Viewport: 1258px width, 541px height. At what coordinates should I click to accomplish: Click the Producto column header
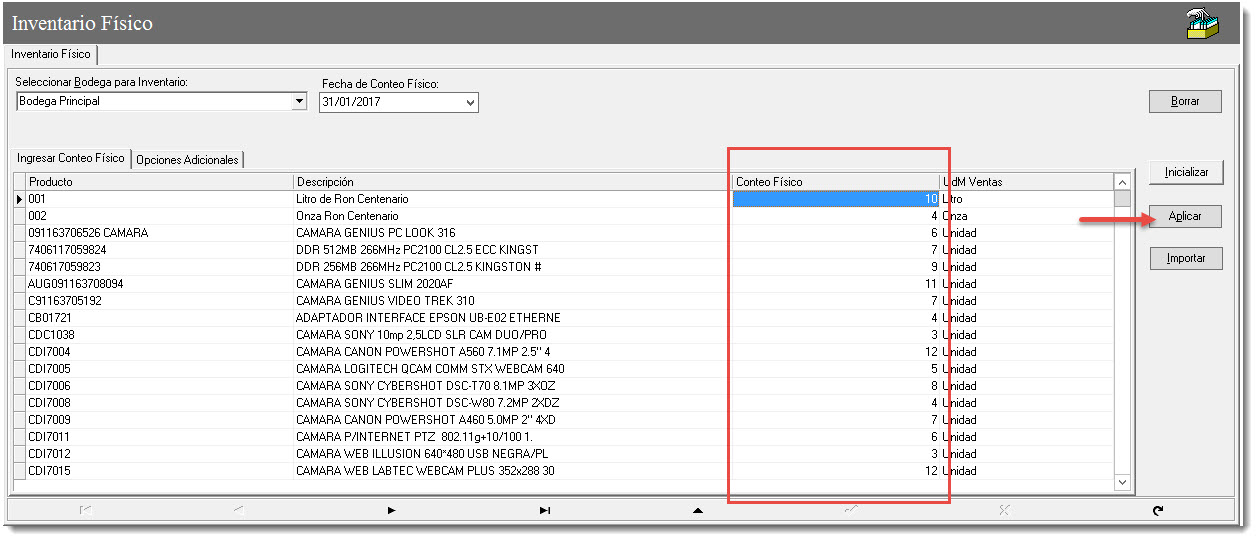coord(160,182)
